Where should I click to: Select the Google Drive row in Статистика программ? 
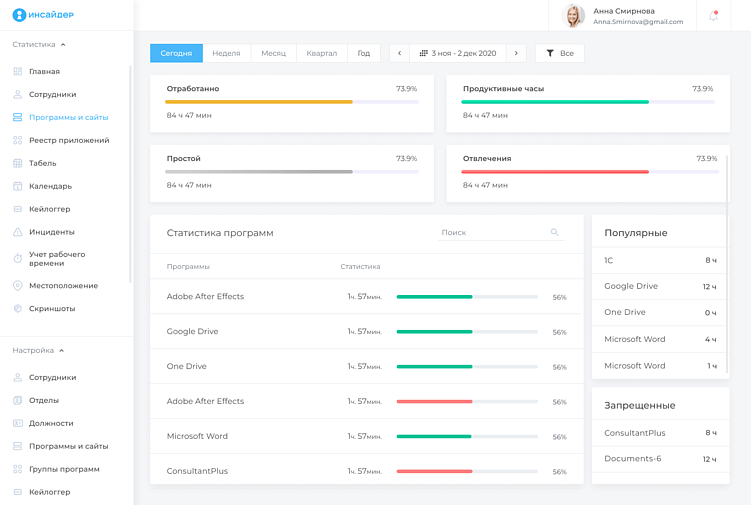[x=366, y=332]
